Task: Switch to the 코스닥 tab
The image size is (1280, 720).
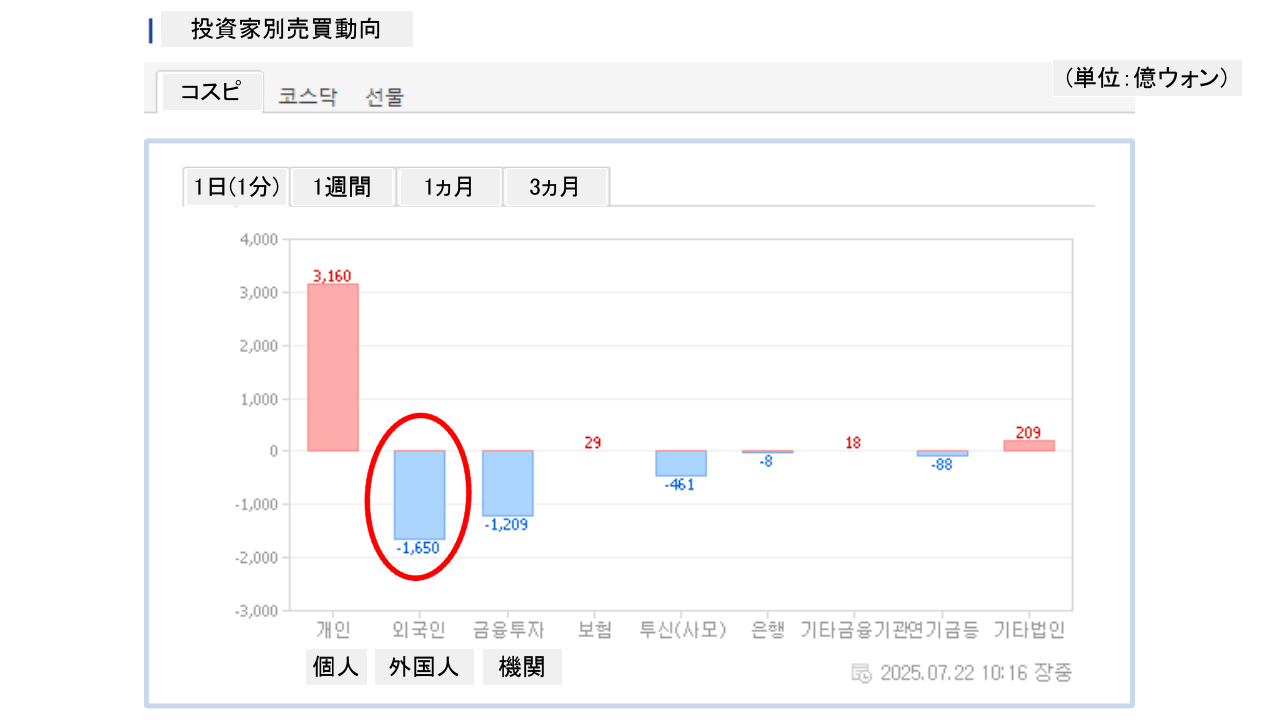Action: point(308,97)
